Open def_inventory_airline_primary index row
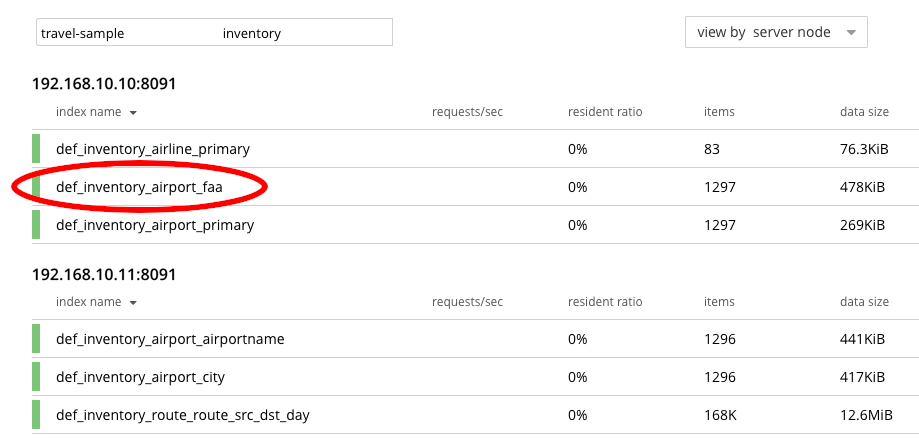This screenshot has height=438, width=919. (x=152, y=149)
